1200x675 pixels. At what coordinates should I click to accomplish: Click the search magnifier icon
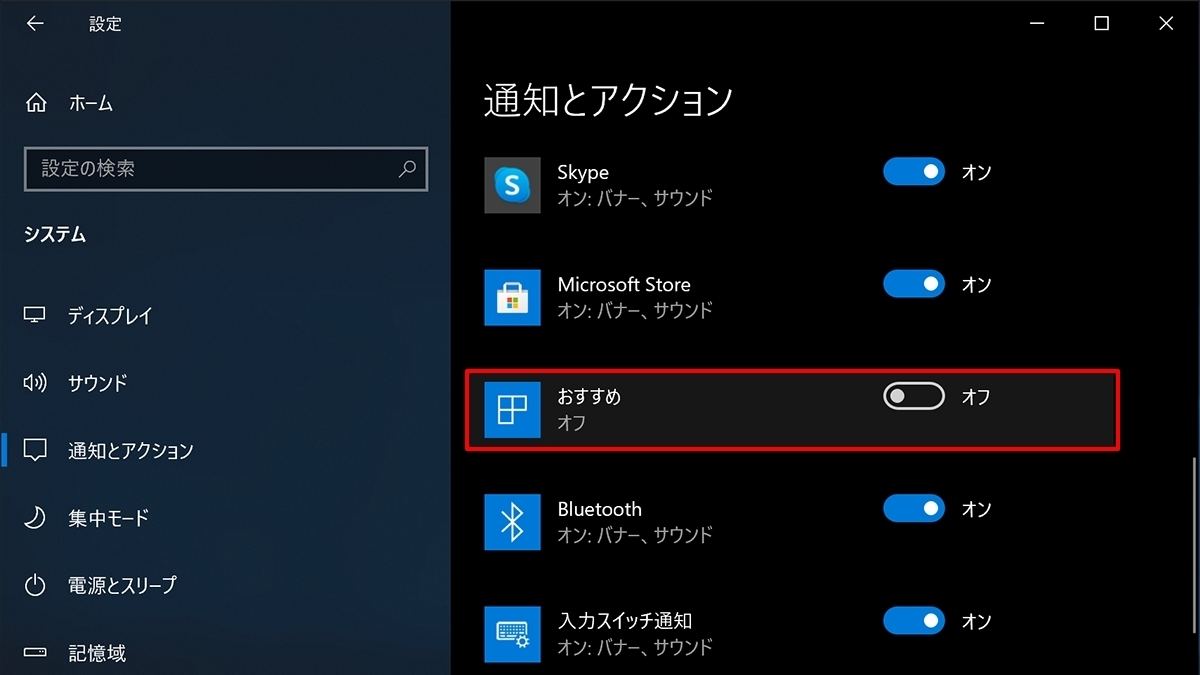(407, 169)
